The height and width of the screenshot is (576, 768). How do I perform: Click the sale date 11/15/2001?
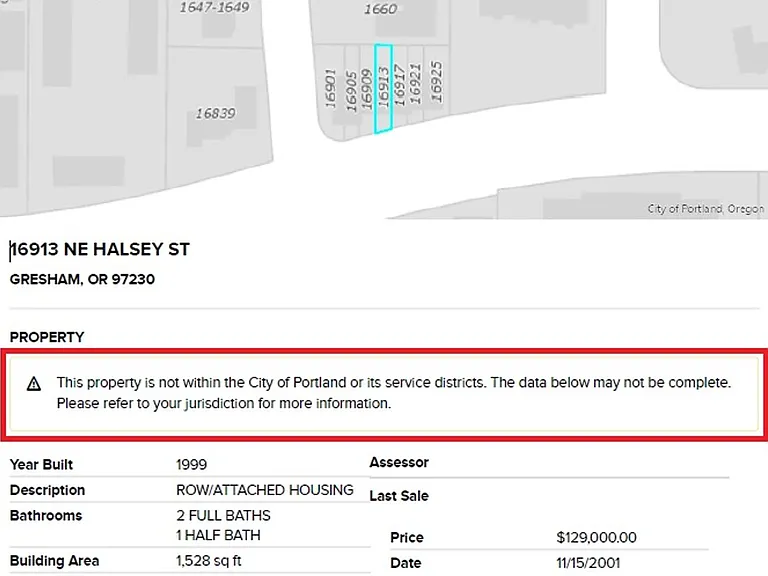[x=588, y=563]
